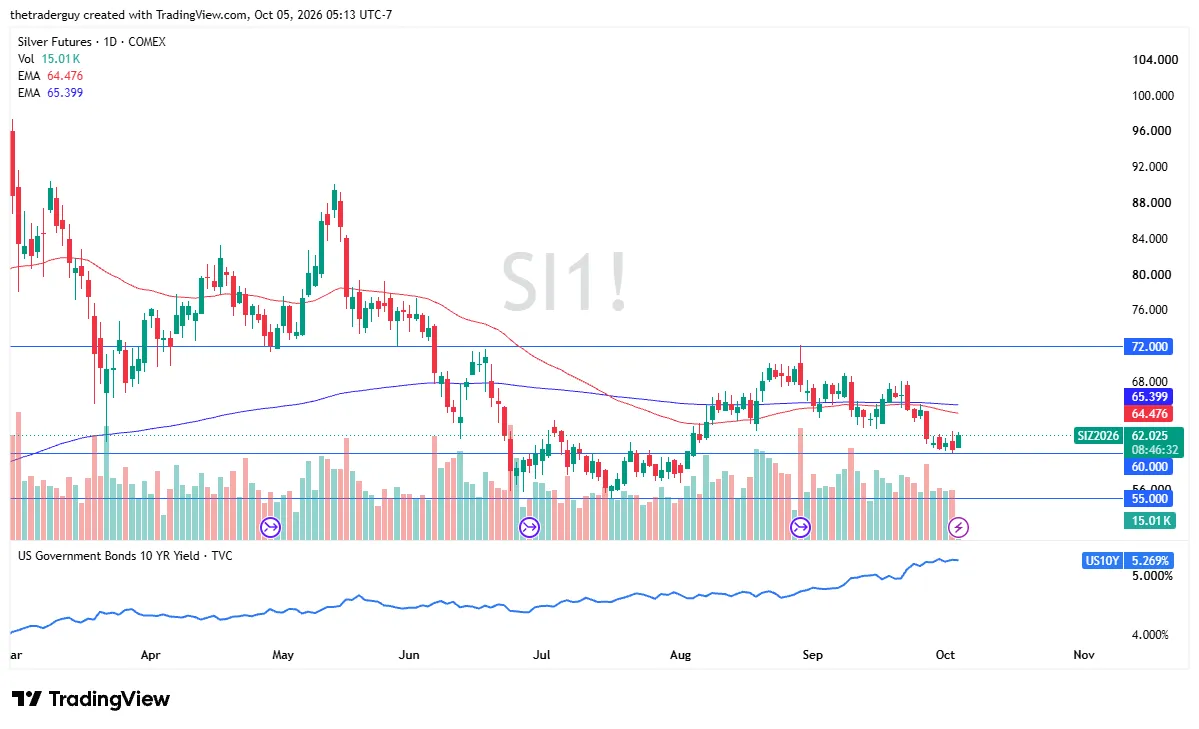Viewport: 1199px width, 729px height.
Task: Click the TradingView logo at bottom left
Action: coord(90,698)
